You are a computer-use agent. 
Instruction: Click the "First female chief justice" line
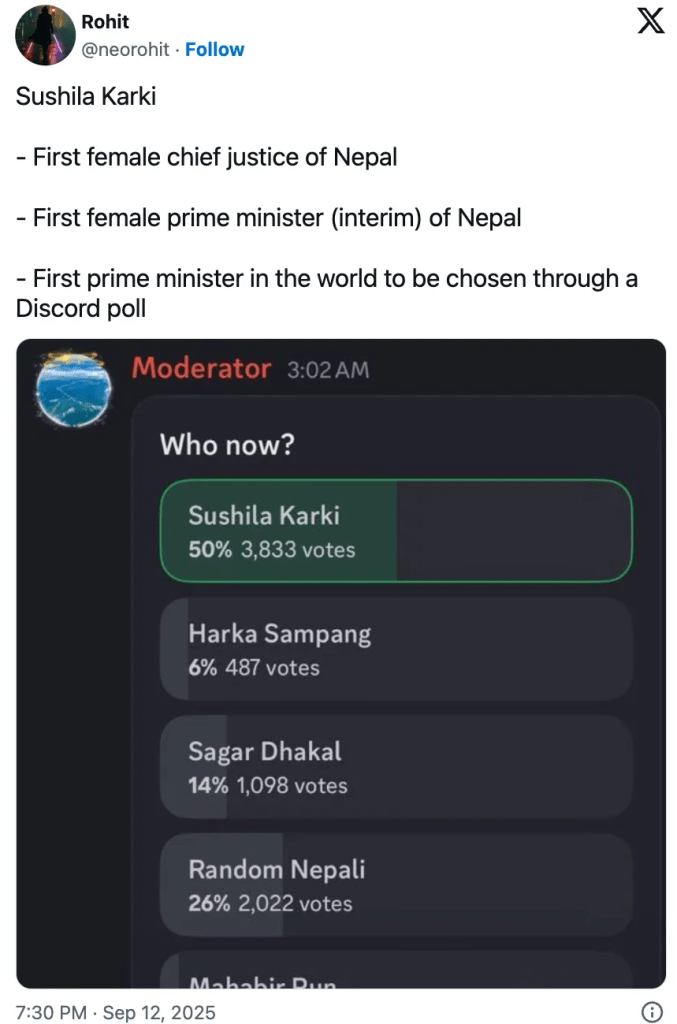coord(206,157)
